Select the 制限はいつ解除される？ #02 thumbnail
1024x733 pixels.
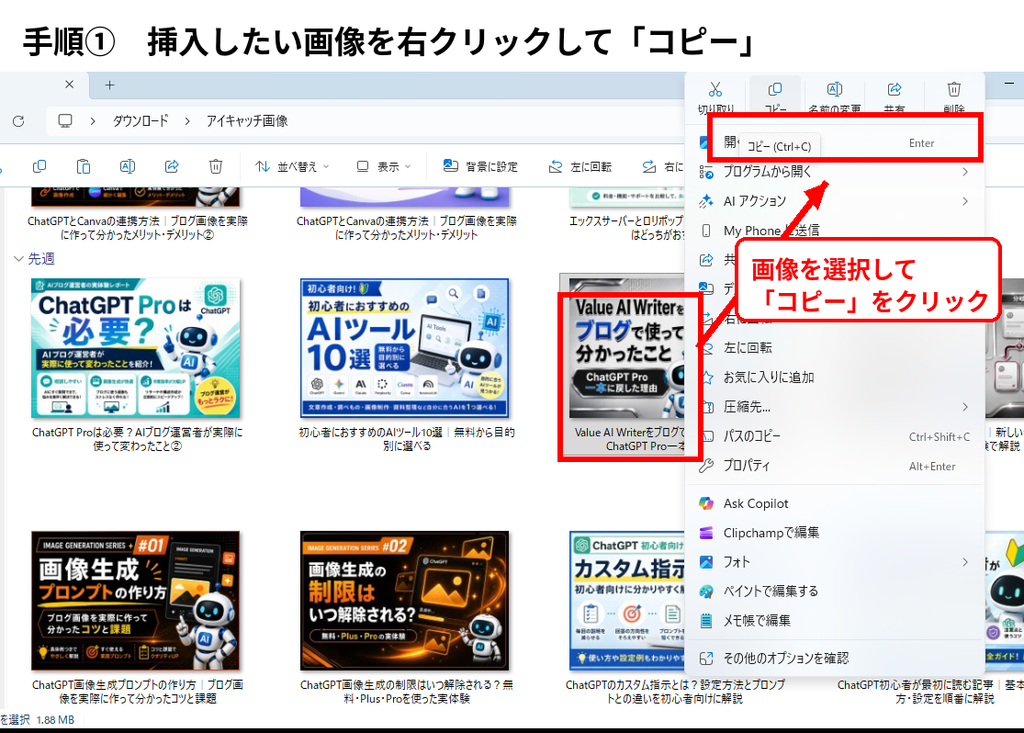[404, 601]
